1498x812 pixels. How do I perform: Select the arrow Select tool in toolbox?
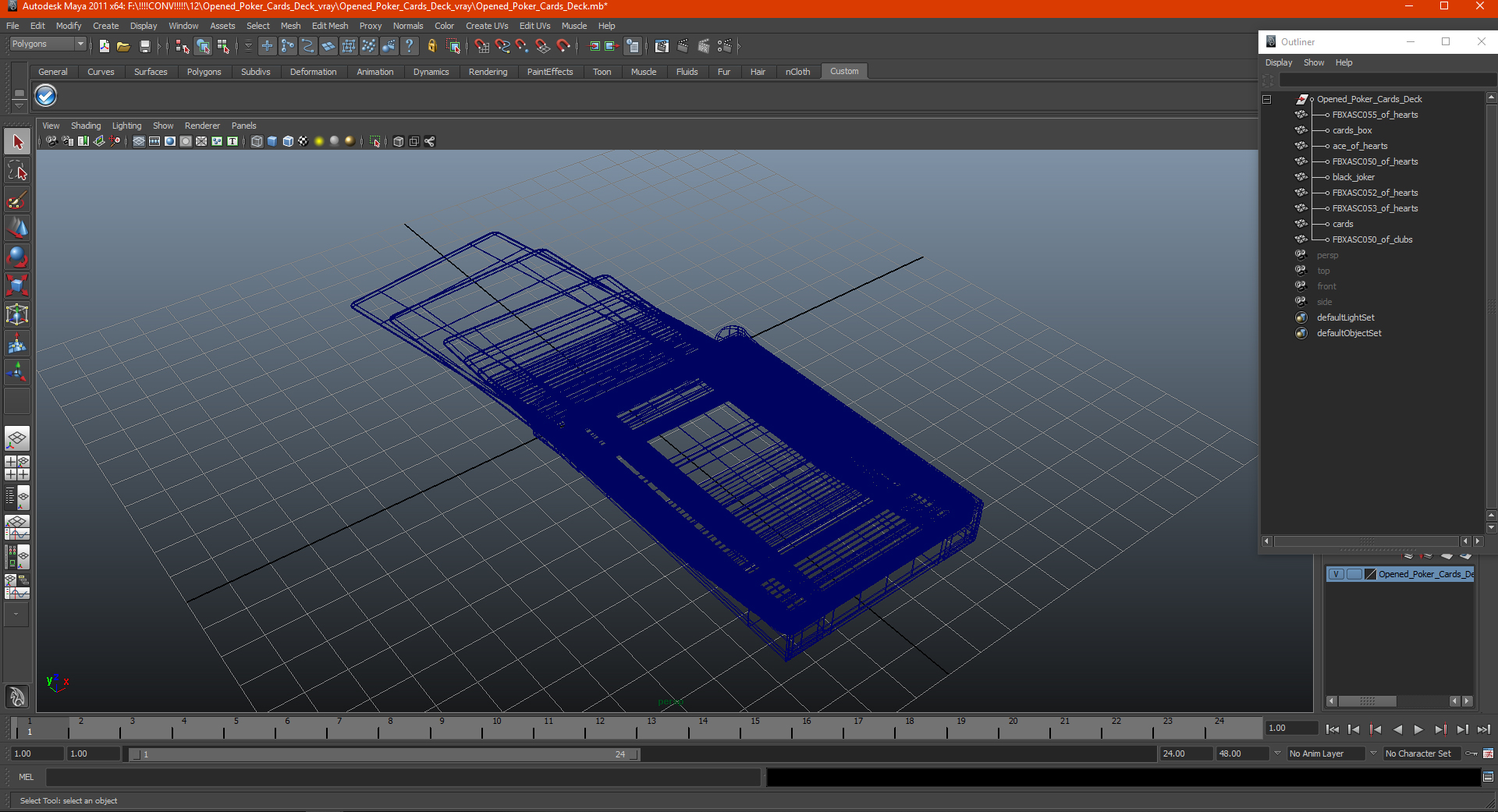17,142
